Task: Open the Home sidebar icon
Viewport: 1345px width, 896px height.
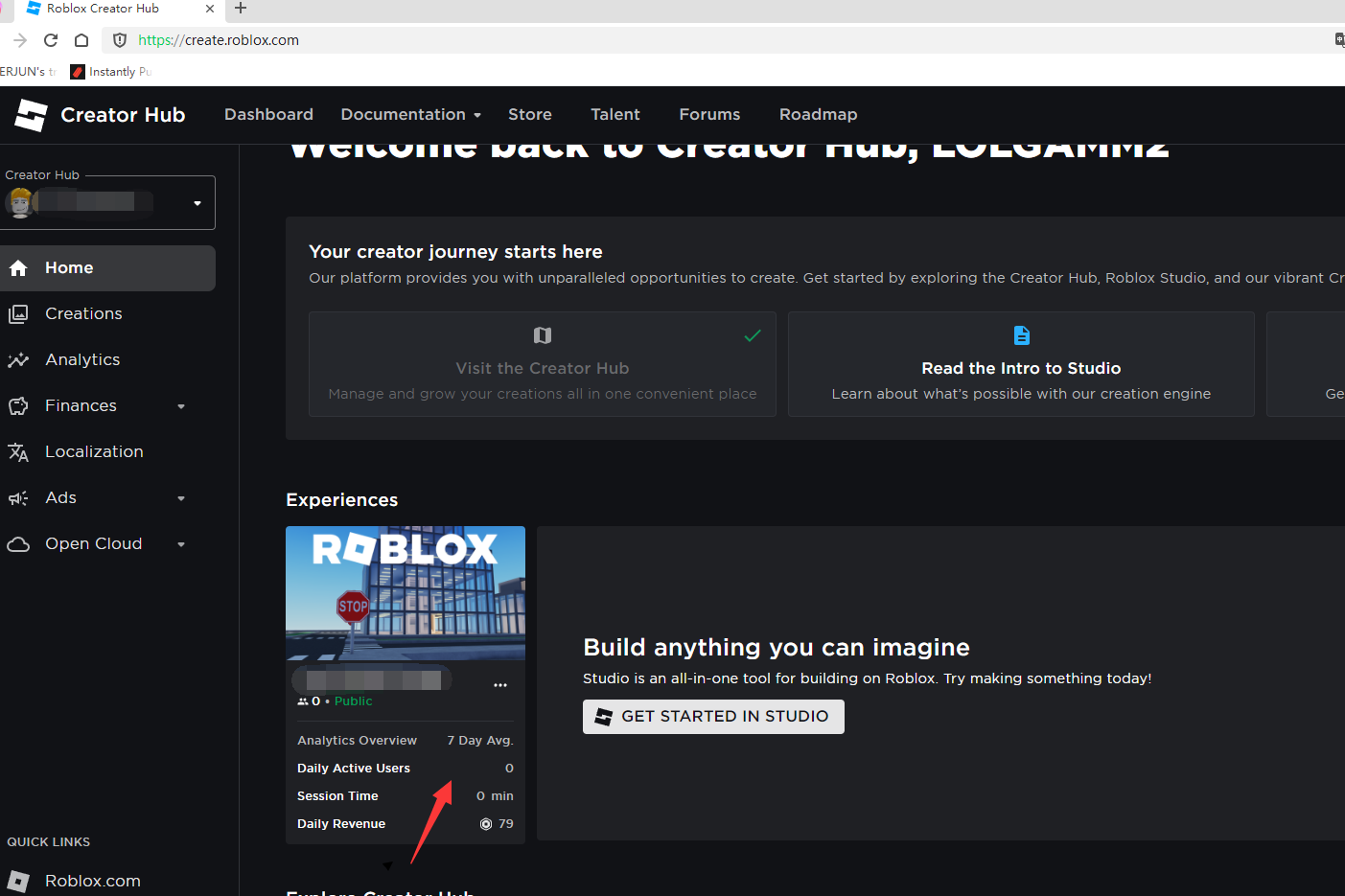Action: tap(18, 268)
